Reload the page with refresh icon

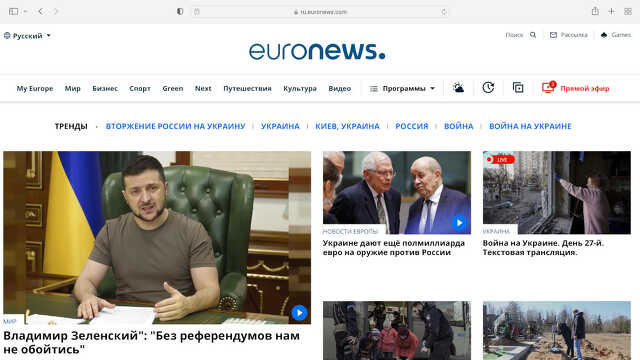[x=444, y=12]
